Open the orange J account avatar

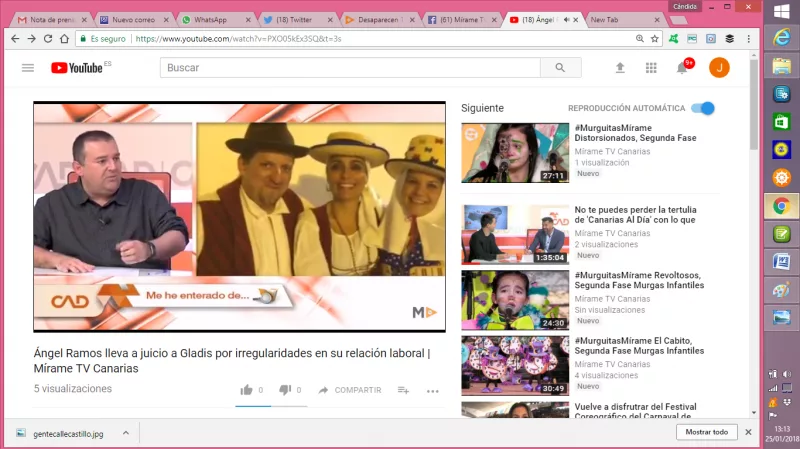point(719,68)
